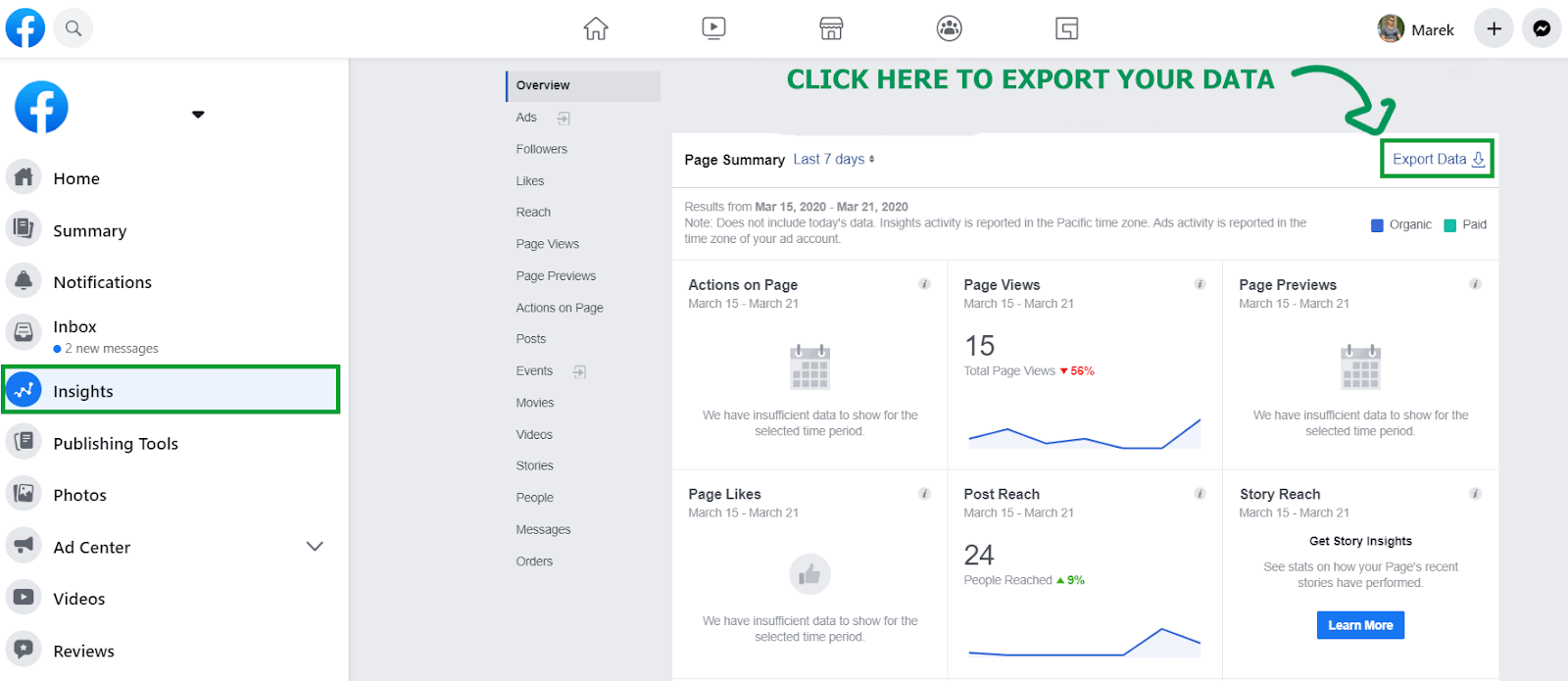The height and width of the screenshot is (681, 1568).
Task: Click the external-link icon beside Events
Action: tap(579, 371)
